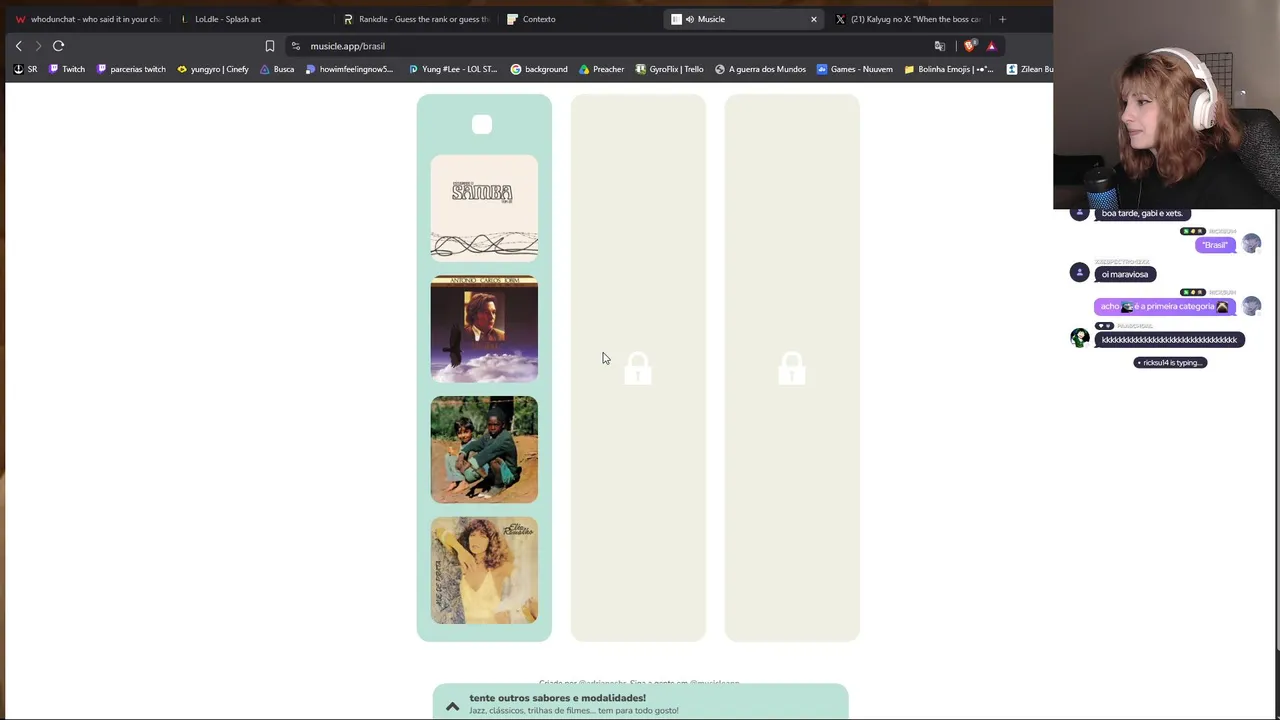The height and width of the screenshot is (720, 1280).
Task: Click the 'boa tarde, gabi e xets.' chat message
Action: pos(1142,213)
